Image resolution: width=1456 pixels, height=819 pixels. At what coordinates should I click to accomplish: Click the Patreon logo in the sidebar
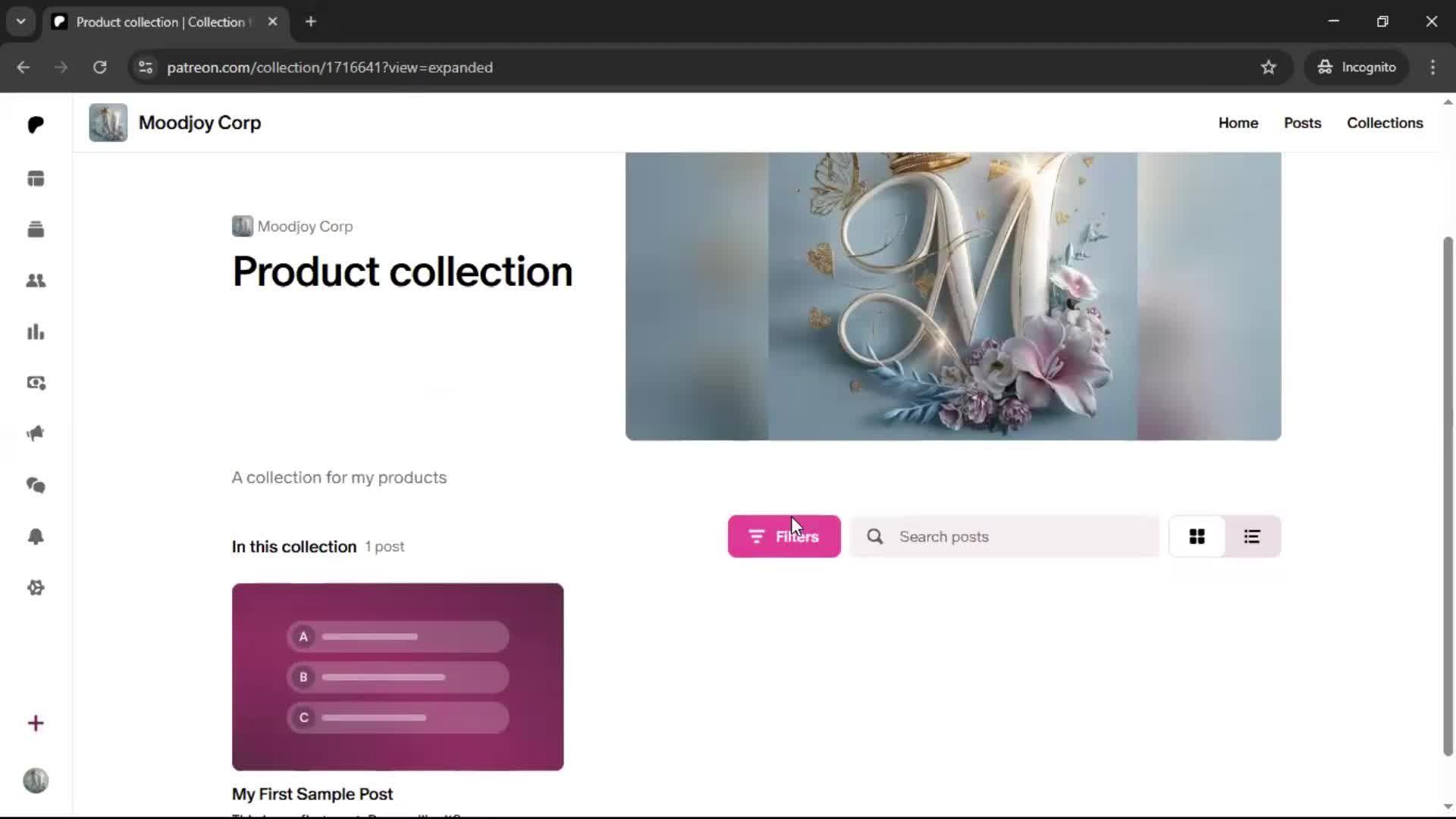[36, 124]
